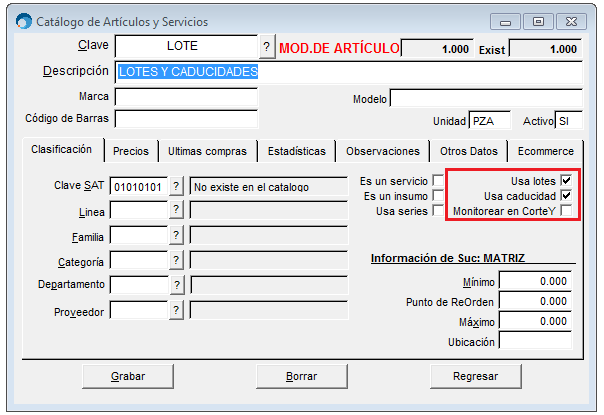Click into the Código de Barras field
Screen dimensions: 604x415
tap(186, 119)
